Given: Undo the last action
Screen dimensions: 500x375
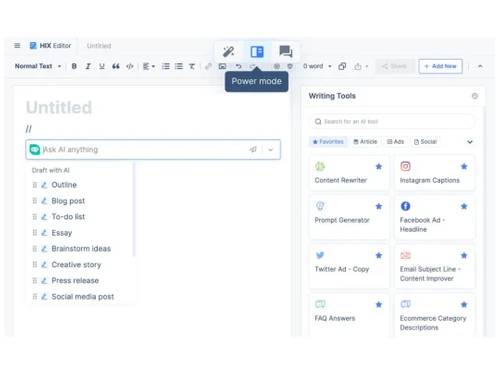Looking at the screenshot, I should tap(238, 66).
